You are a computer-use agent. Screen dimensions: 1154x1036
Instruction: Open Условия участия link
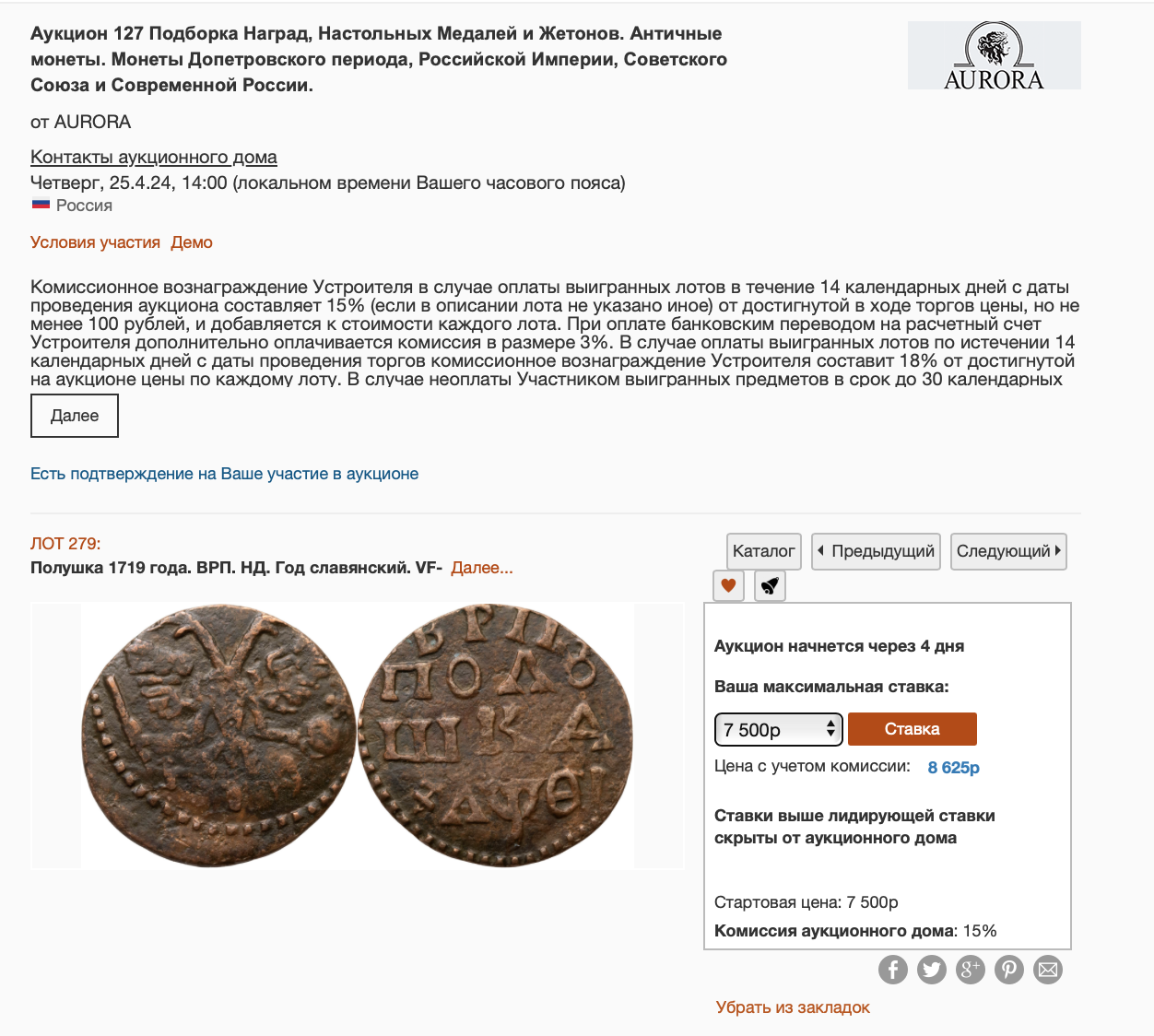tap(95, 242)
